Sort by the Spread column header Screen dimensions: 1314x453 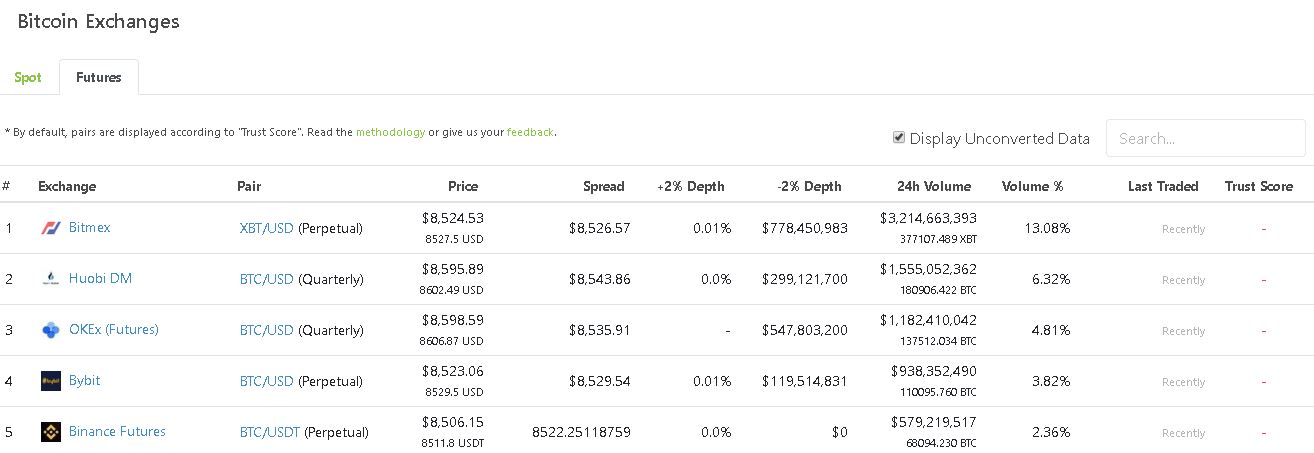click(604, 186)
